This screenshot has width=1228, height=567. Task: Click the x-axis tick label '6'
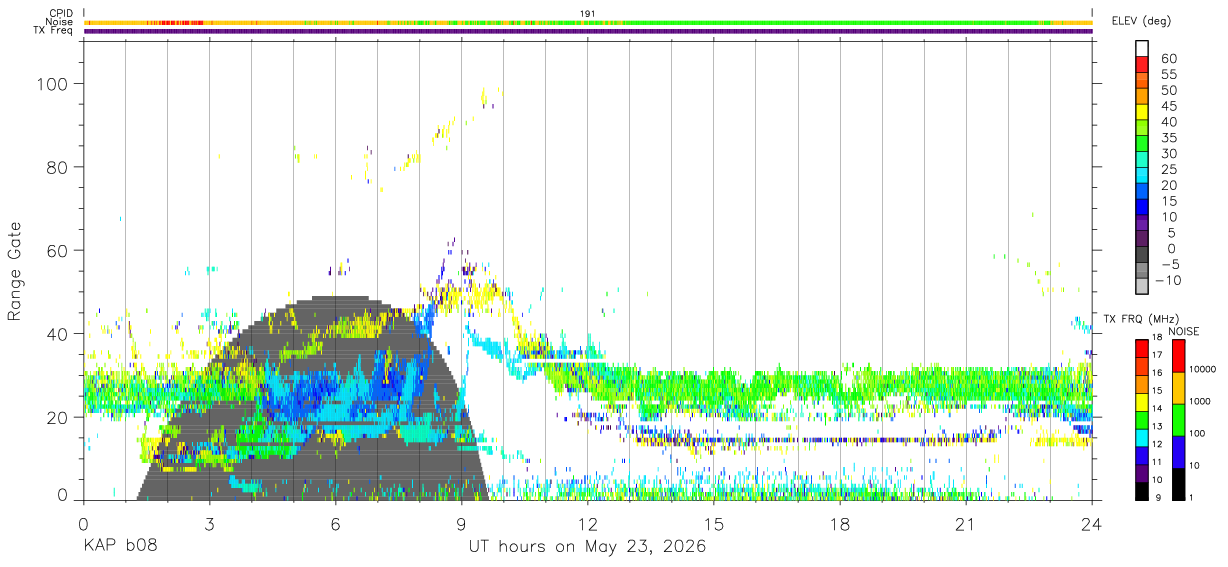coord(336,524)
